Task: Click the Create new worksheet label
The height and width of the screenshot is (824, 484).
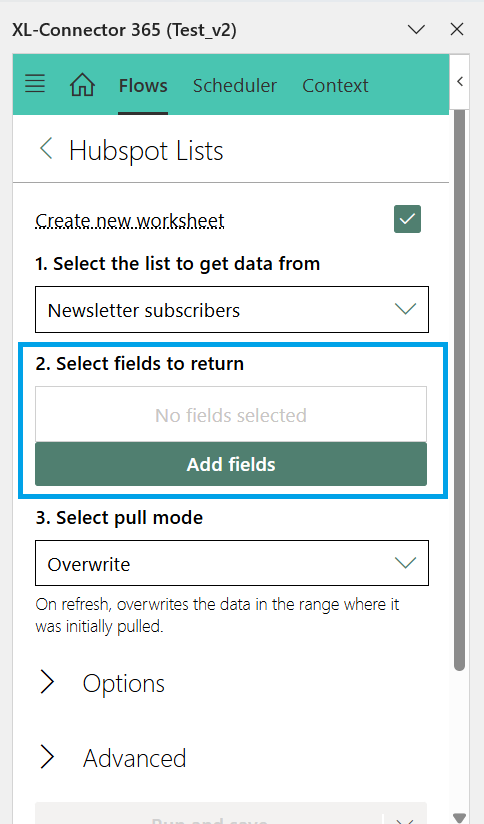Action: point(130,220)
